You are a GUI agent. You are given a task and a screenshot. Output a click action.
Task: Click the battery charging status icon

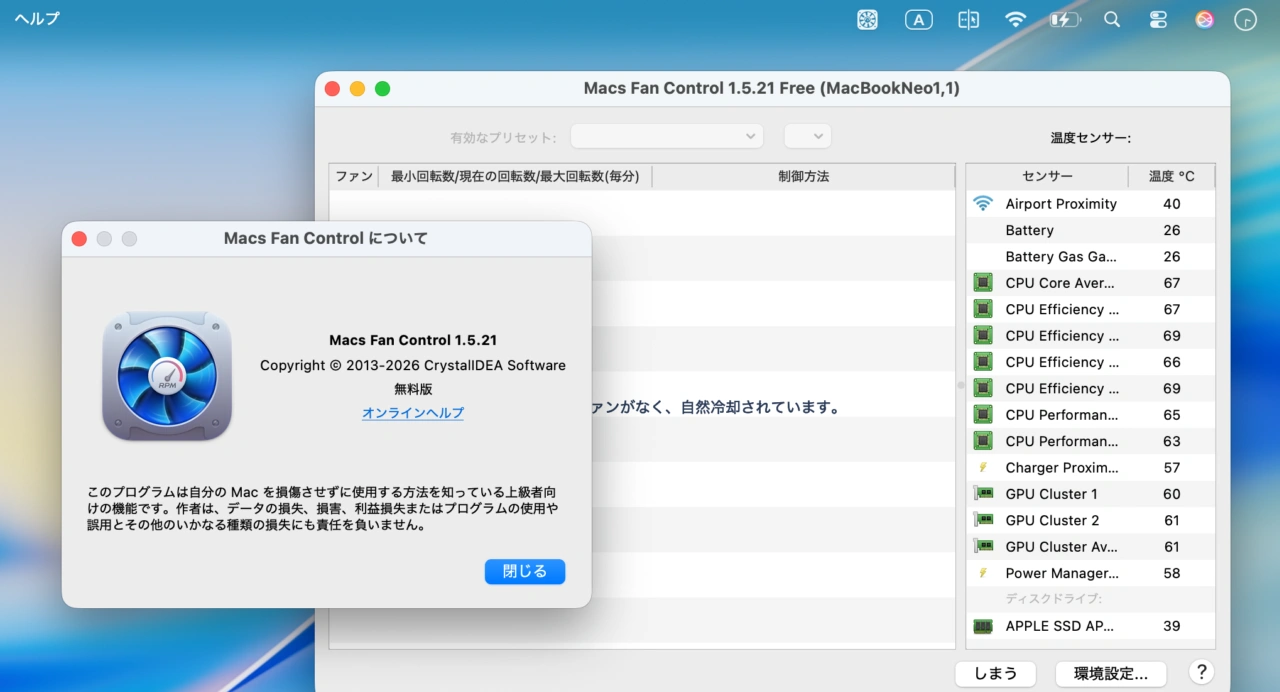pyautogui.click(x=1064, y=20)
